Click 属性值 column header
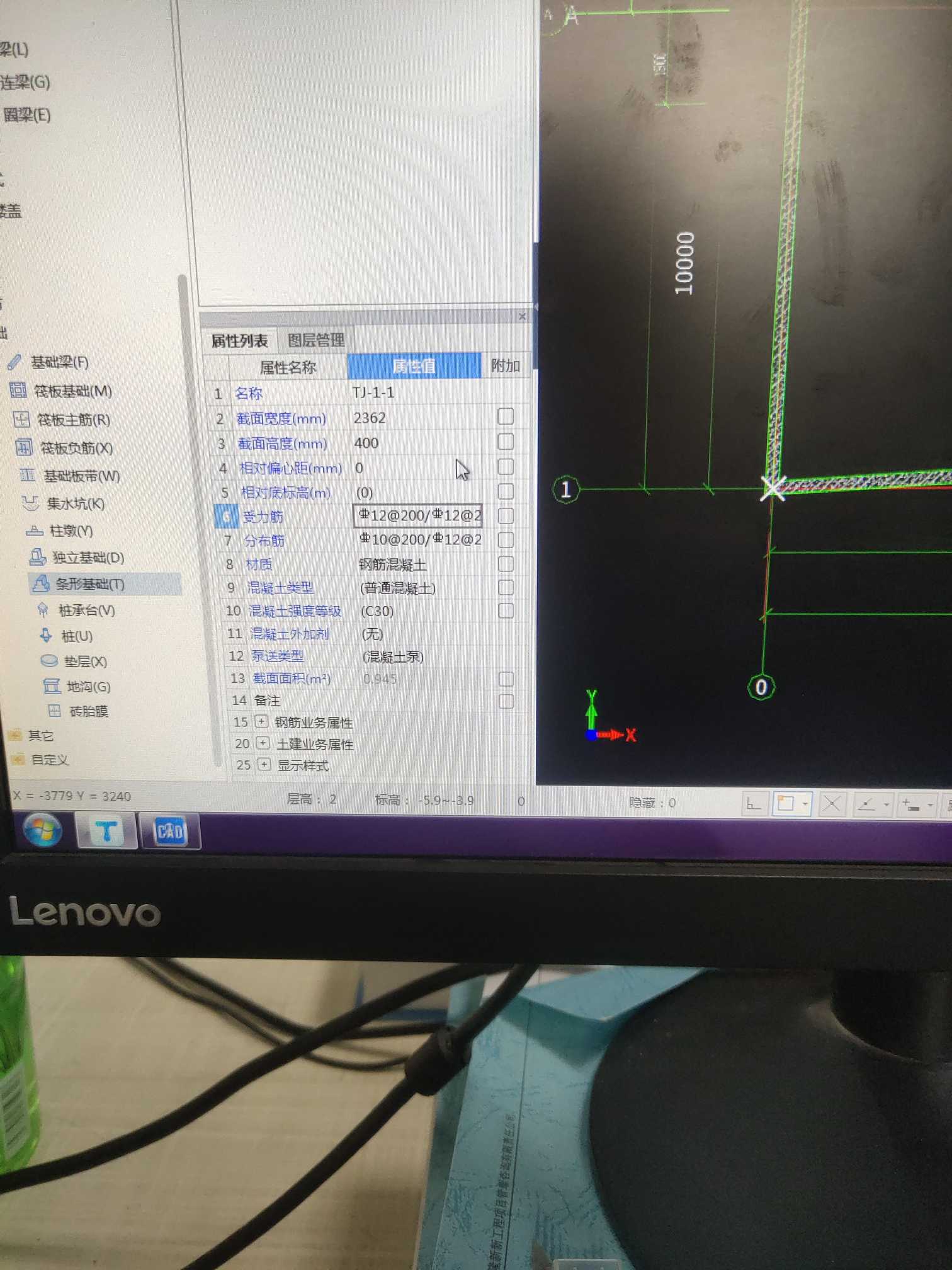The image size is (952, 1270). click(414, 366)
